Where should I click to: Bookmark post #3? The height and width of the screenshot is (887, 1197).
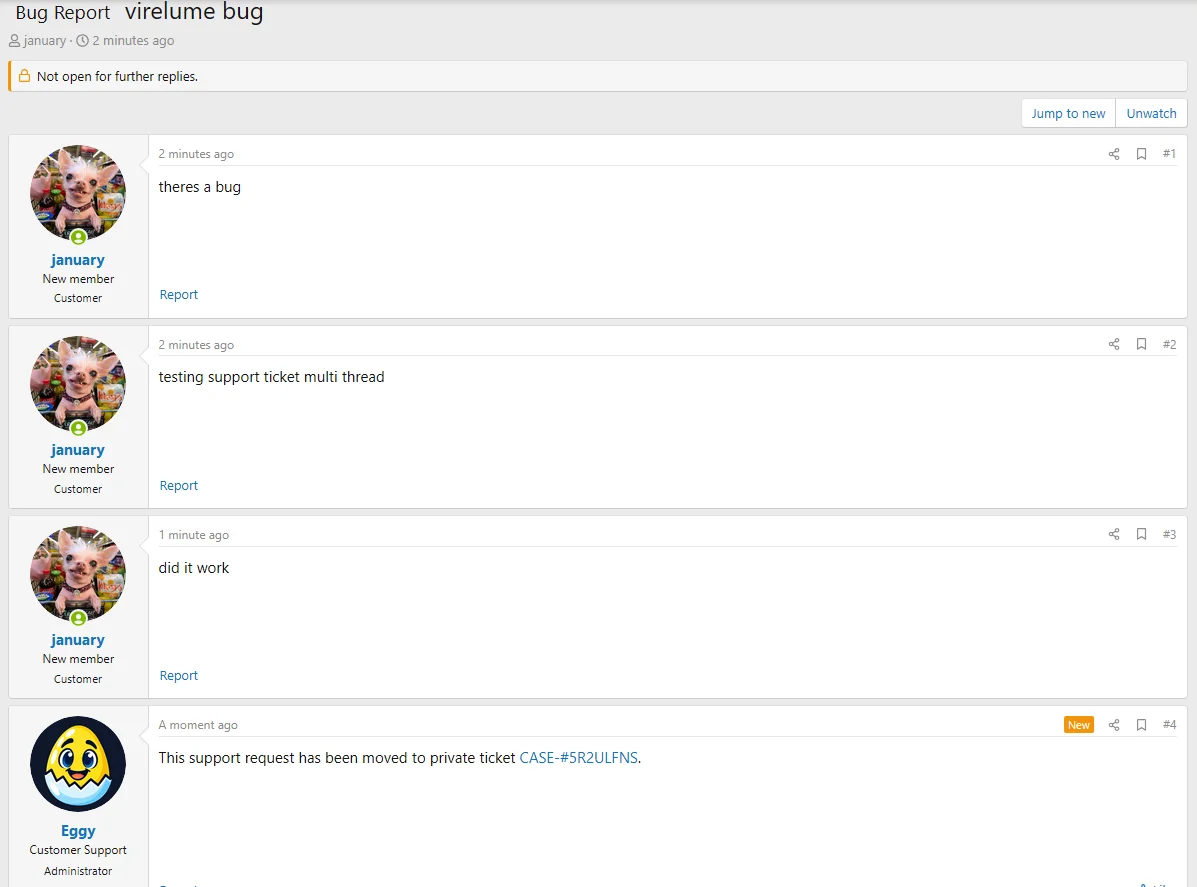tap(1141, 534)
